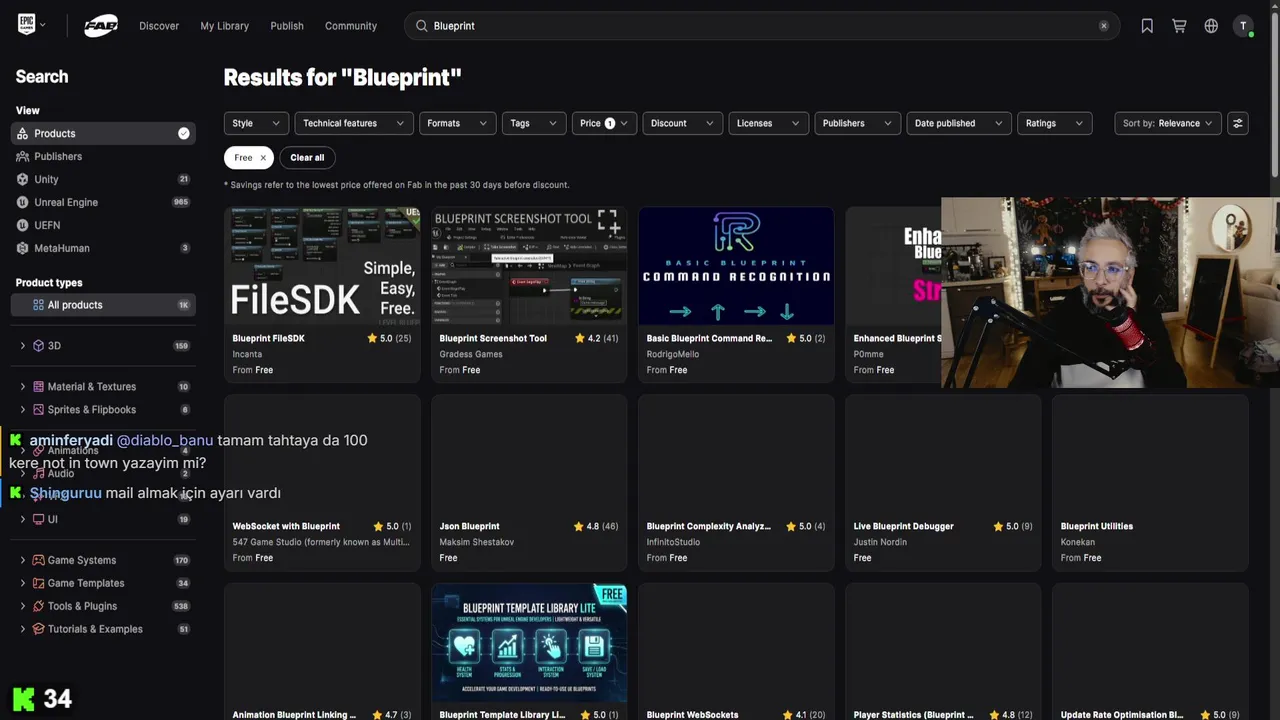The height and width of the screenshot is (720, 1280).
Task: Open Live Blueprint Debugger product link
Action: click(903, 526)
